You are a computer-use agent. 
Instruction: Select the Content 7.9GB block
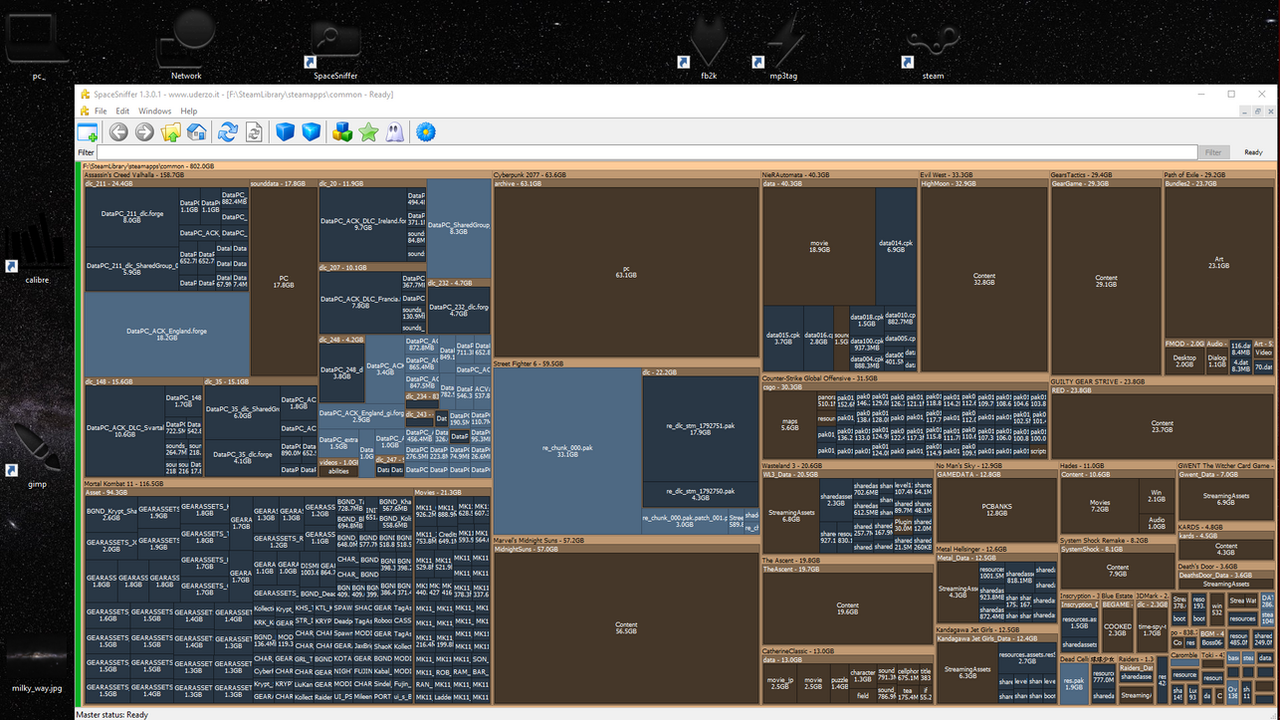click(x=1117, y=571)
